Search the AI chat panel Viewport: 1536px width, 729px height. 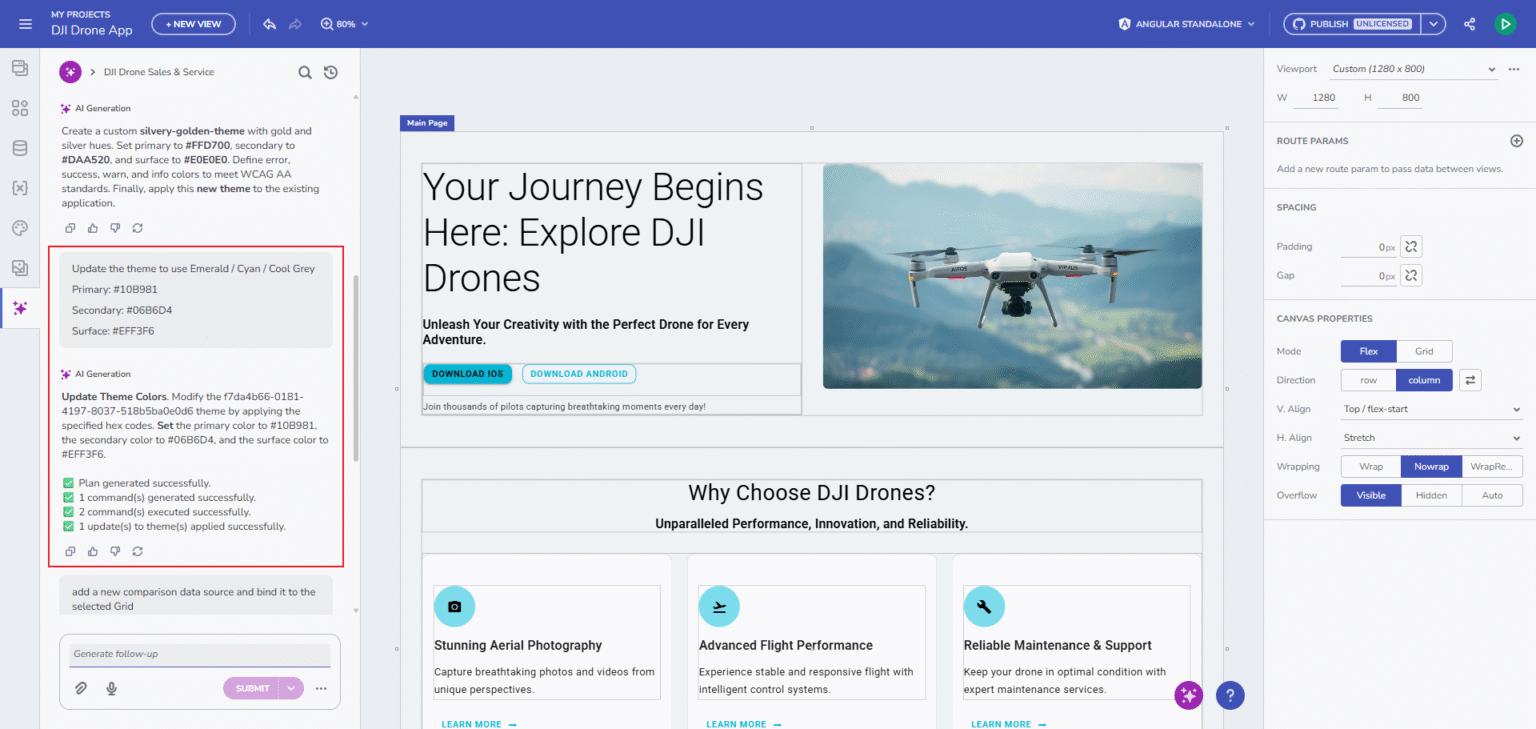click(x=305, y=72)
